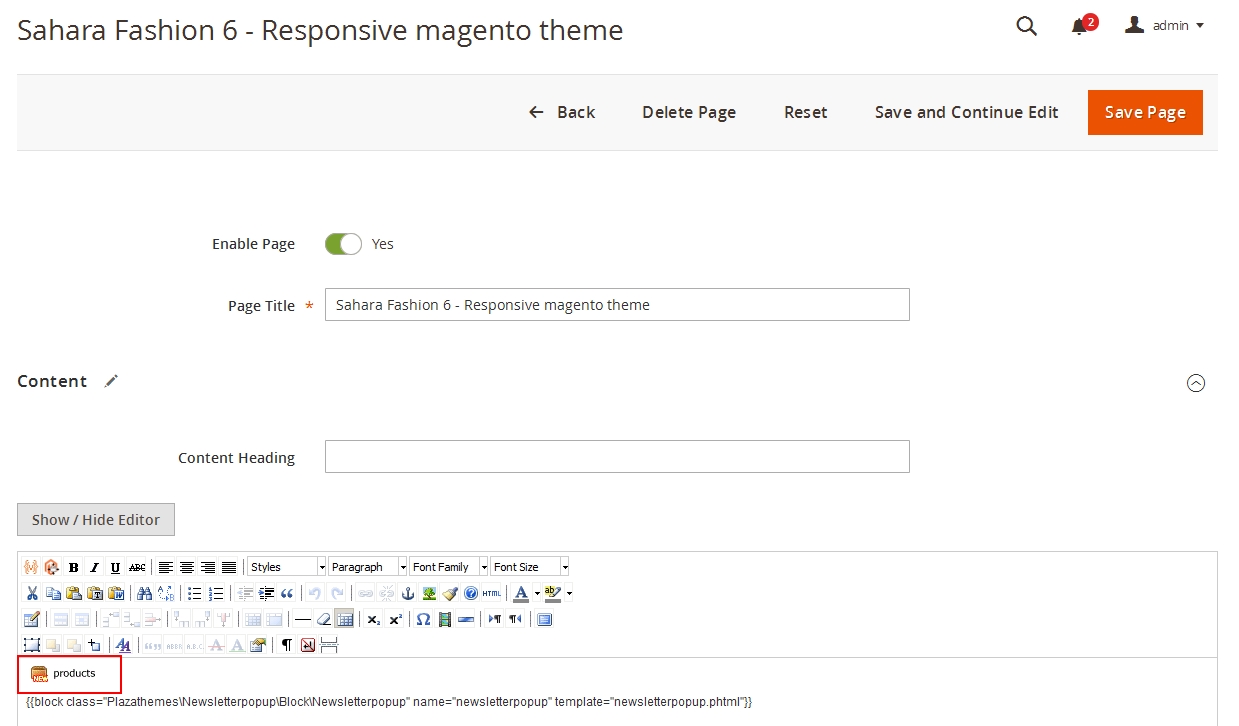Click the search magnifier icon in header
The image size is (1239, 726).
point(1026,27)
